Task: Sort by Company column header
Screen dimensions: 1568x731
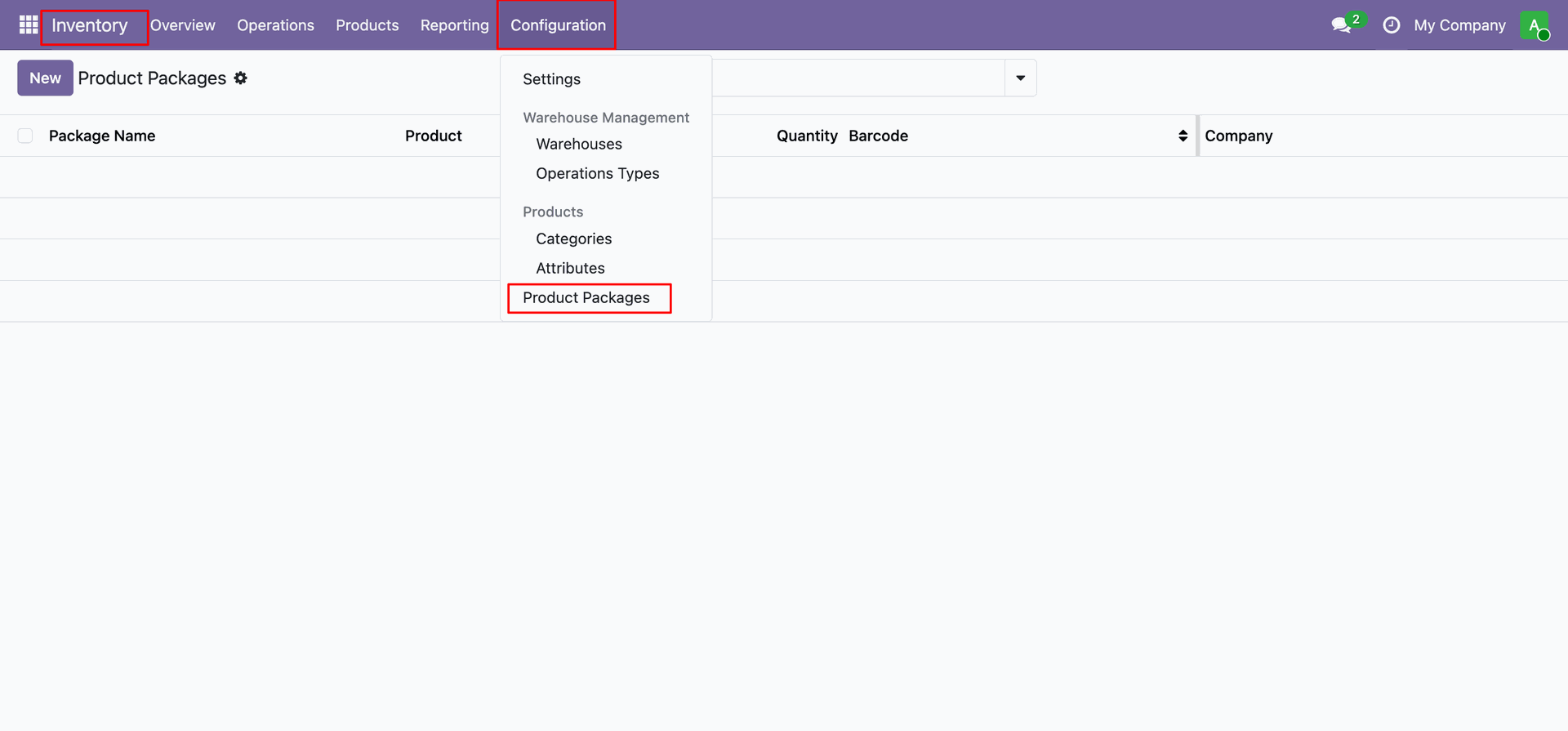Action: pos(1239,136)
